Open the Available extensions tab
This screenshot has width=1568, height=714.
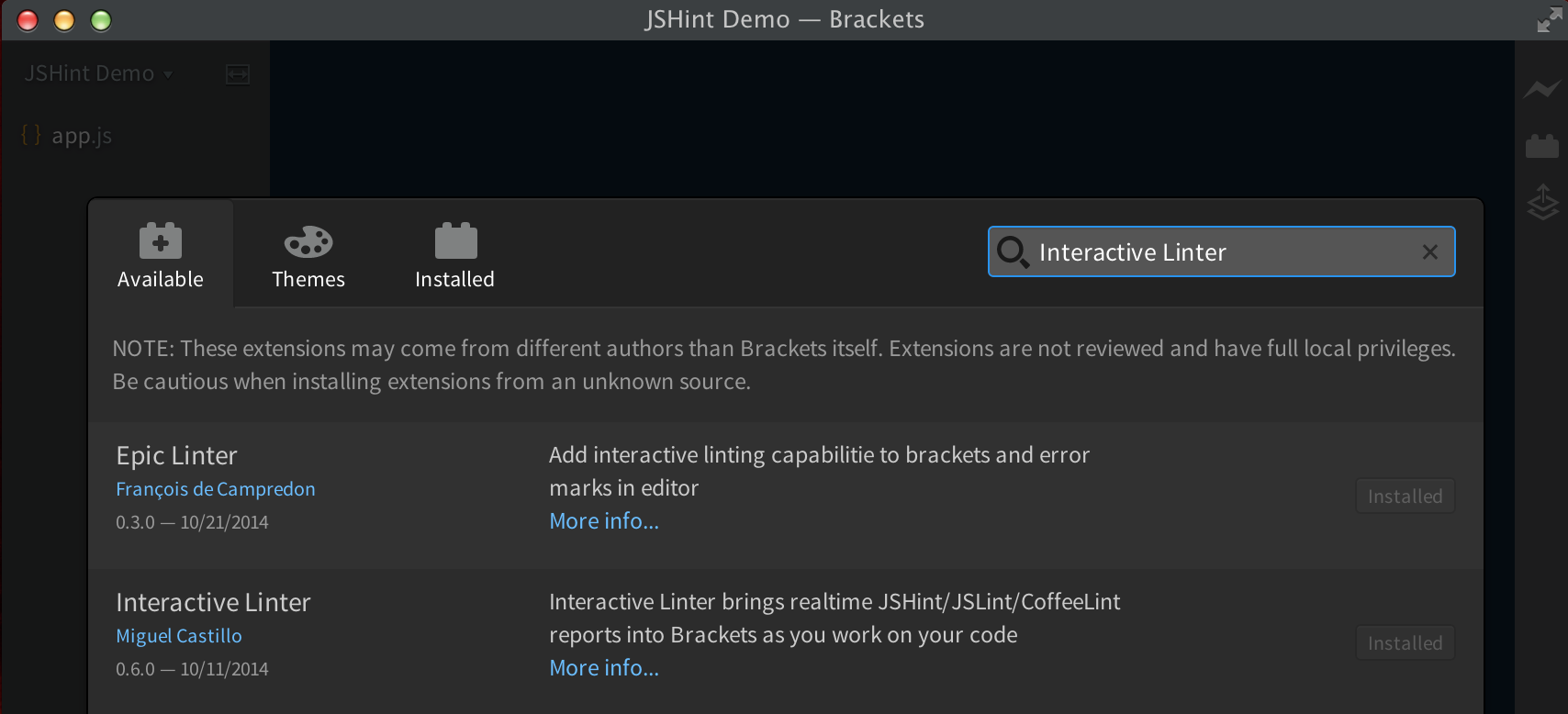161,255
